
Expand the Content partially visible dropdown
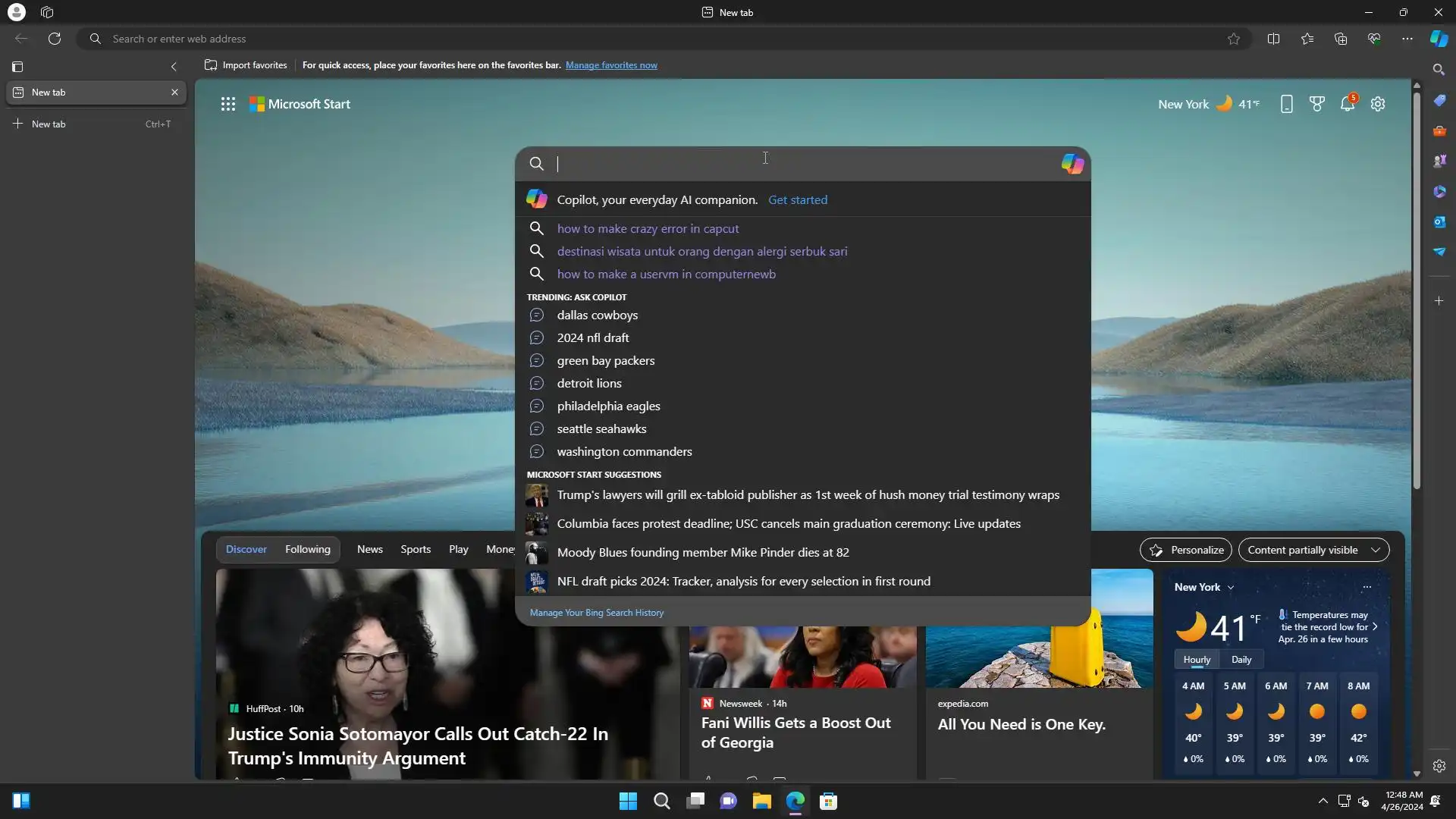pyautogui.click(x=1313, y=550)
